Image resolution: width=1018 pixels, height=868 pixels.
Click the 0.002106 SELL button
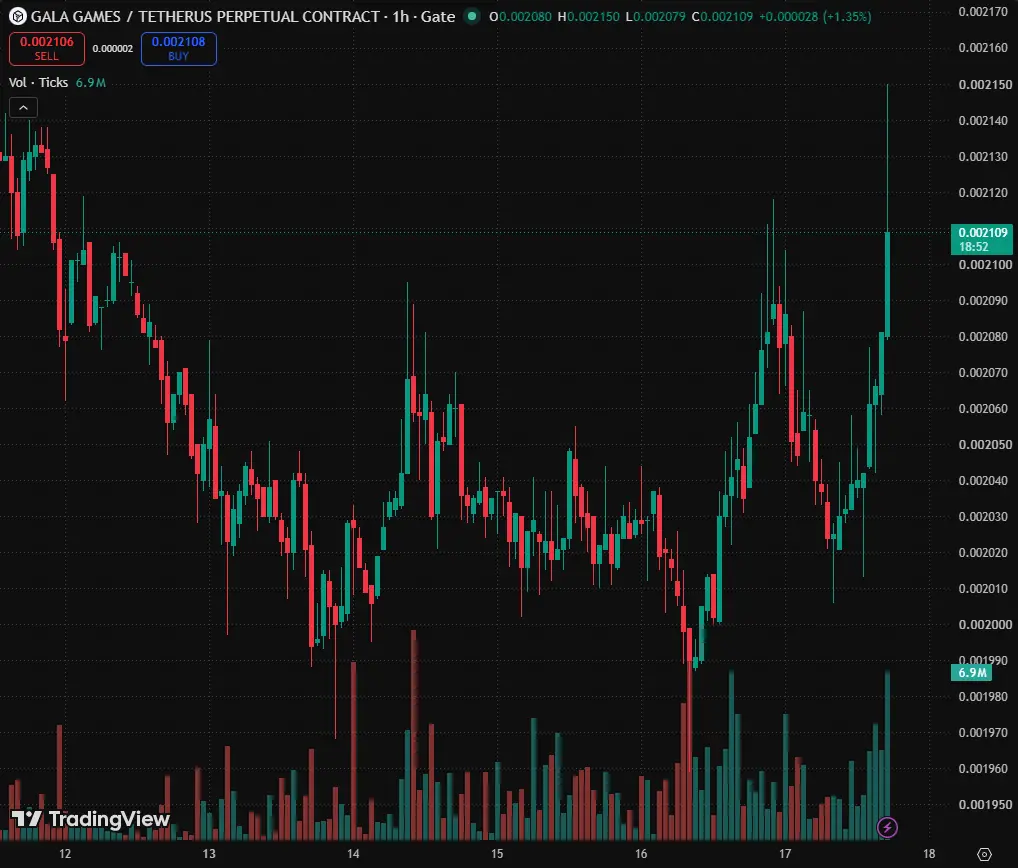point(47,49)
